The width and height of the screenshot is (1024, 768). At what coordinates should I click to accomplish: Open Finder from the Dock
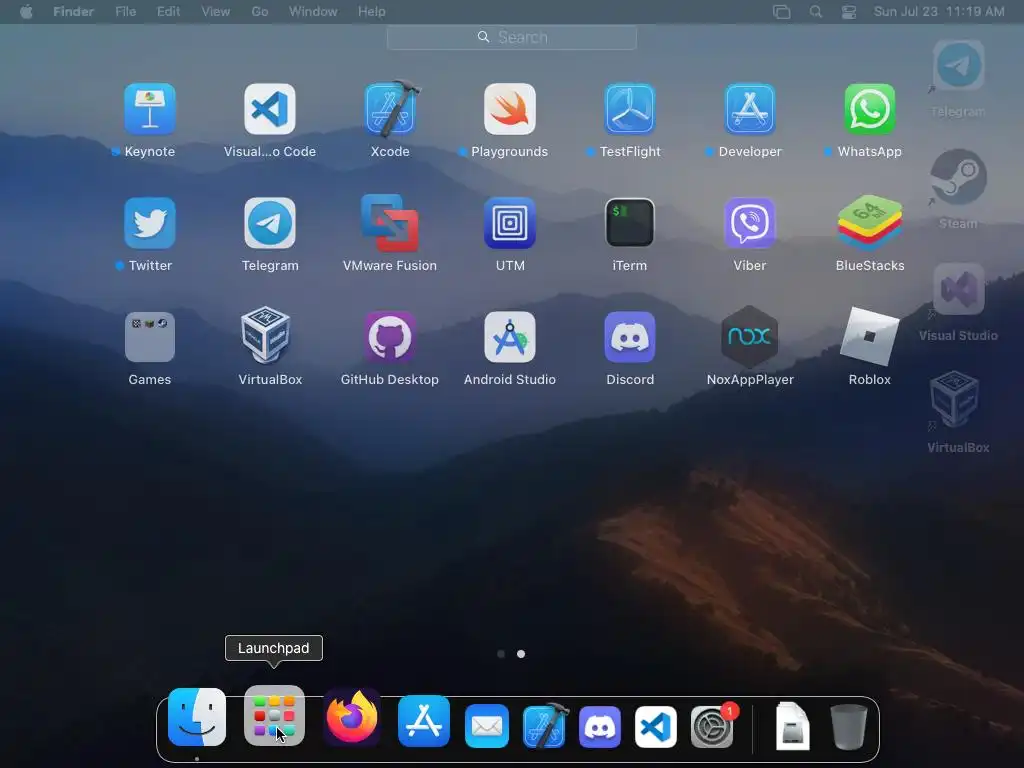(x=197, y=717)
